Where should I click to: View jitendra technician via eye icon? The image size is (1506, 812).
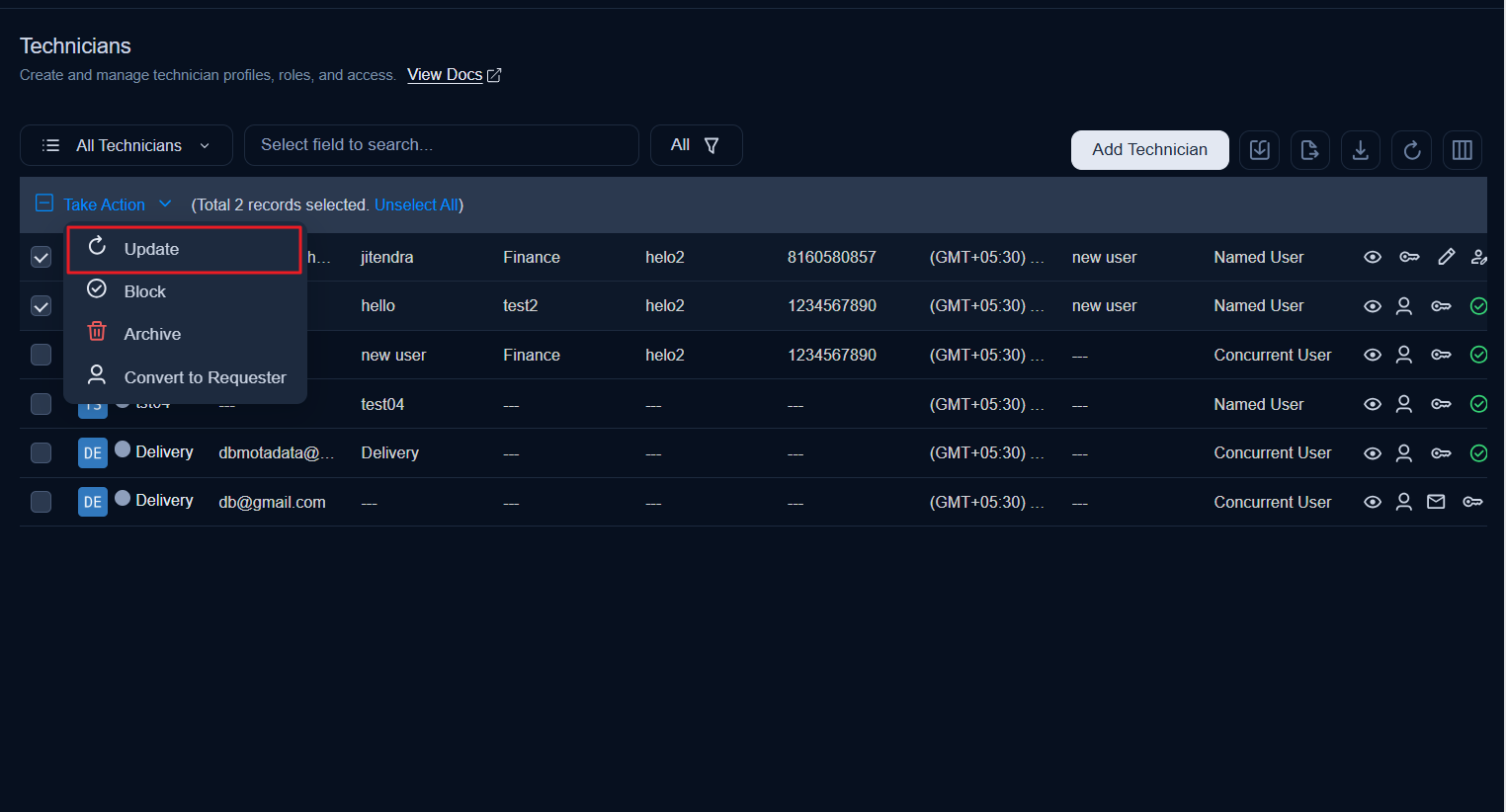pyautogui.click(x=1373, y=257)
